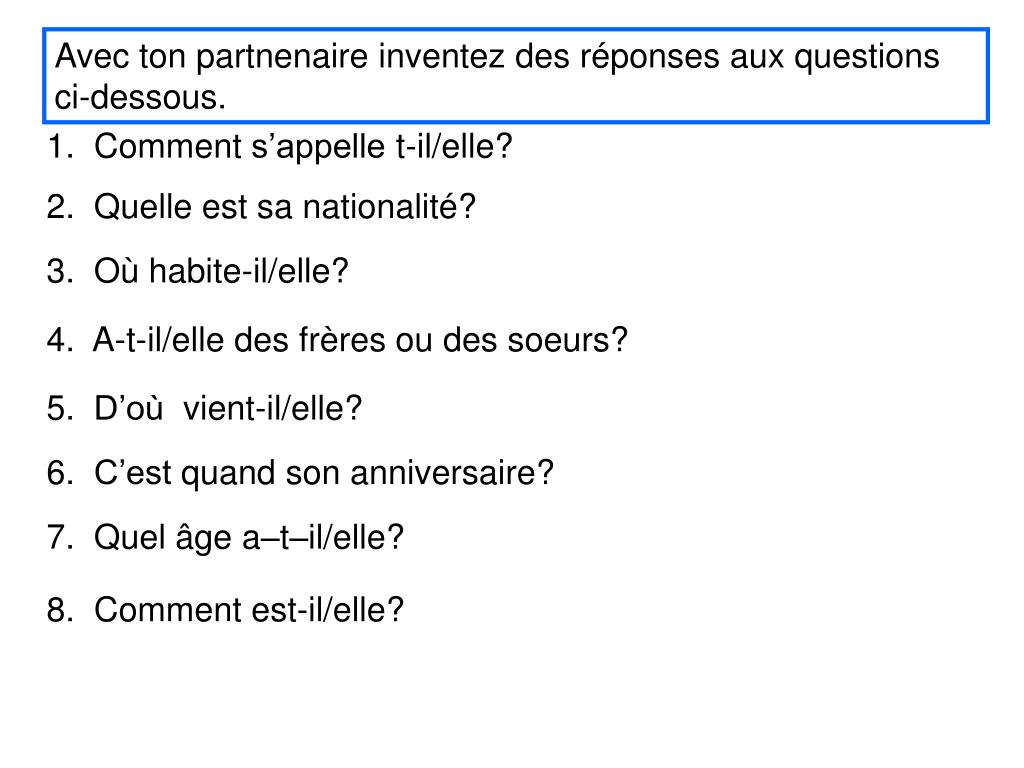Click the blue-bordered instruction text box
The image size is (1024, 768).
coord(516,76)
